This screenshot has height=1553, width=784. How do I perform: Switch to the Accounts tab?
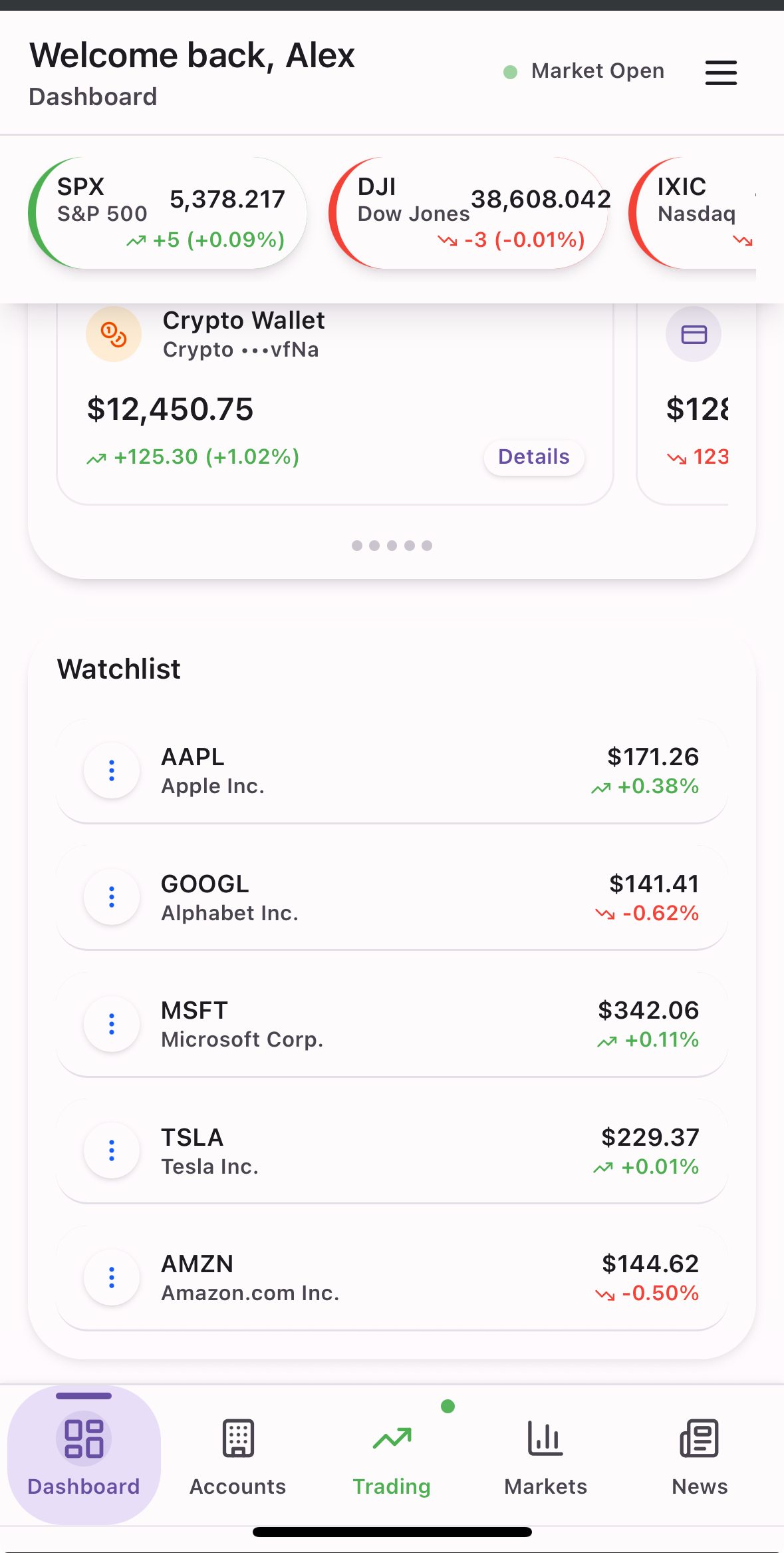click(238, 1456)
